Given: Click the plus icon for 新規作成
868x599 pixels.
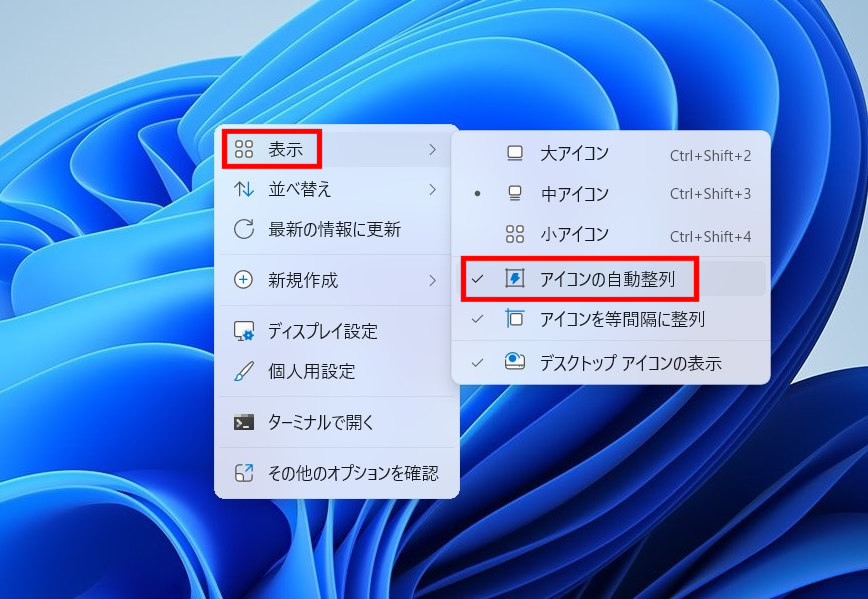Looking at the screenshot, I should [243, 280].
